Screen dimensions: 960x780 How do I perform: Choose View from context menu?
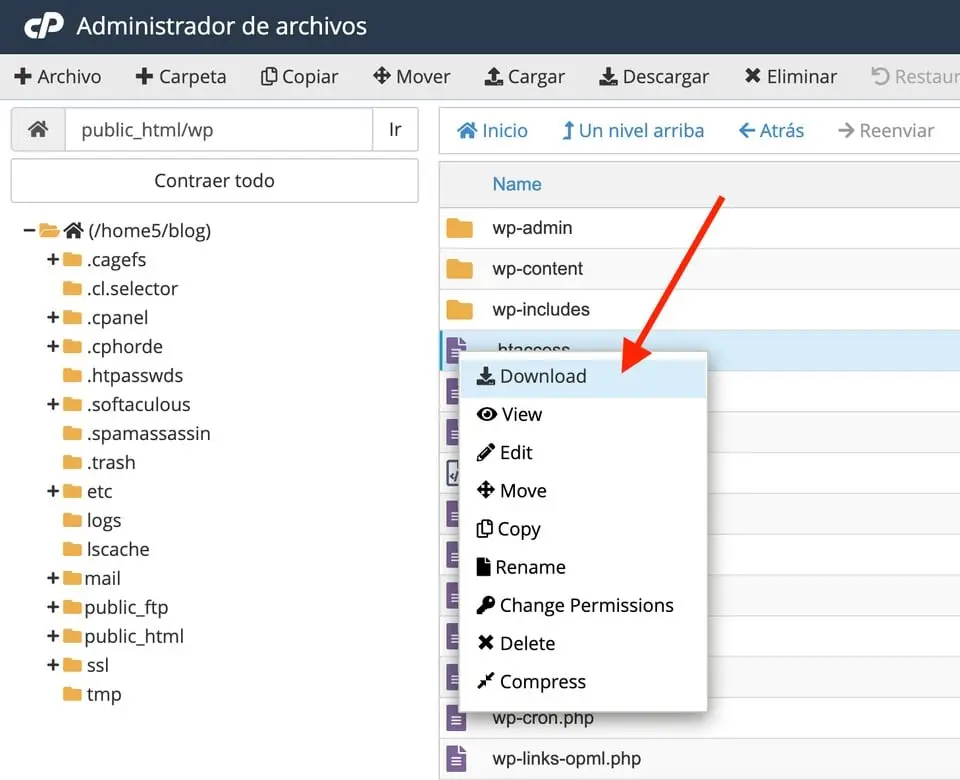tap(583, 414)
